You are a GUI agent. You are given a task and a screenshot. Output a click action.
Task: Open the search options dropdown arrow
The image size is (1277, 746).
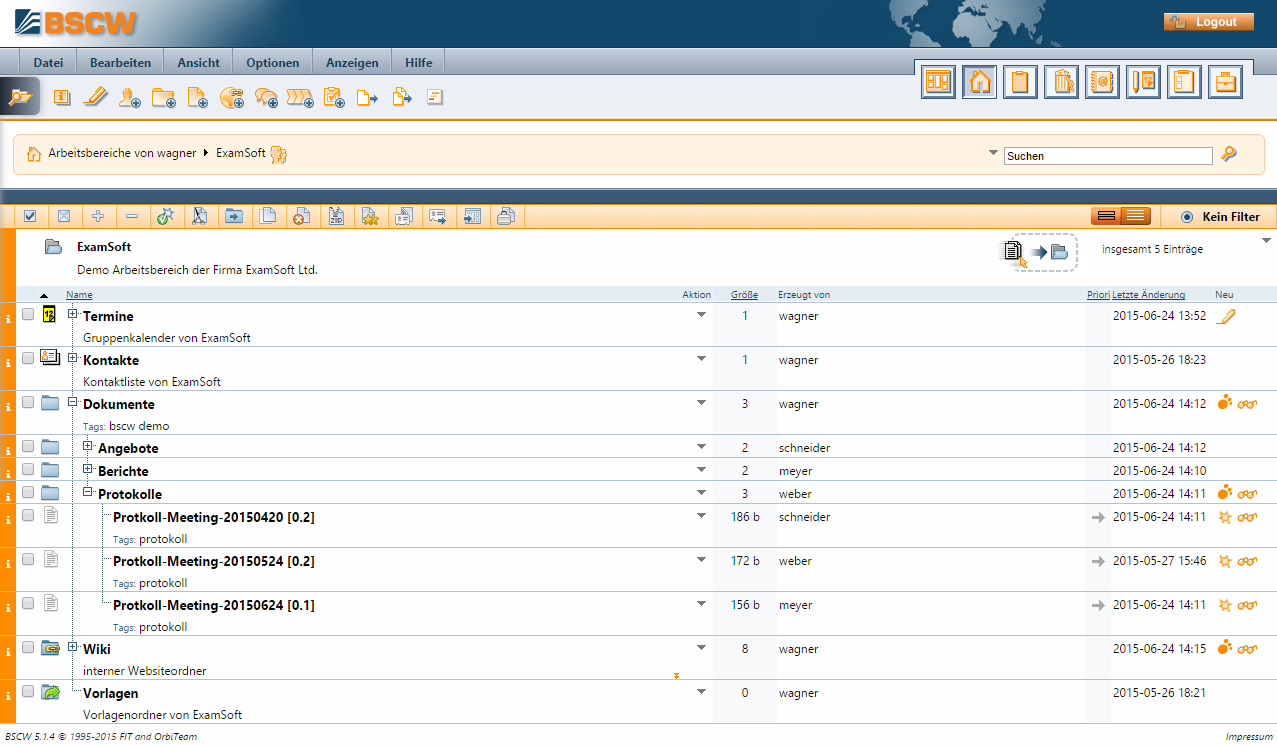993,153
